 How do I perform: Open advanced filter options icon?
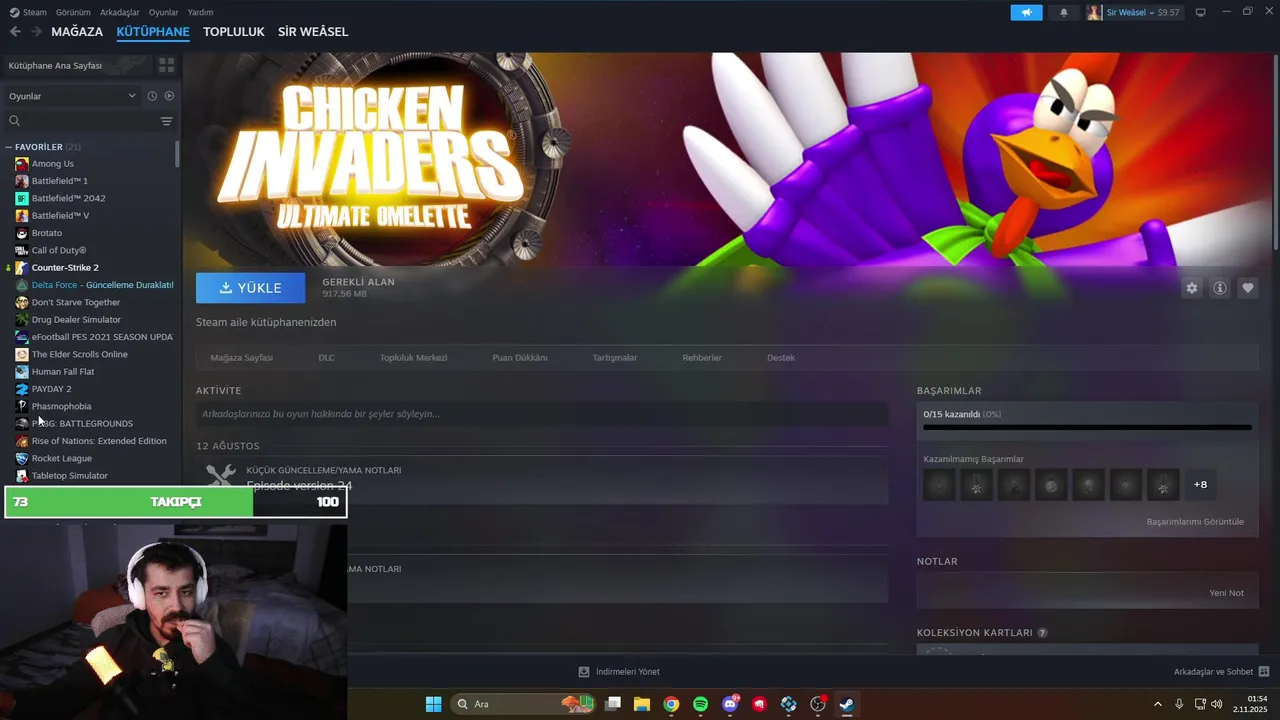166,121
